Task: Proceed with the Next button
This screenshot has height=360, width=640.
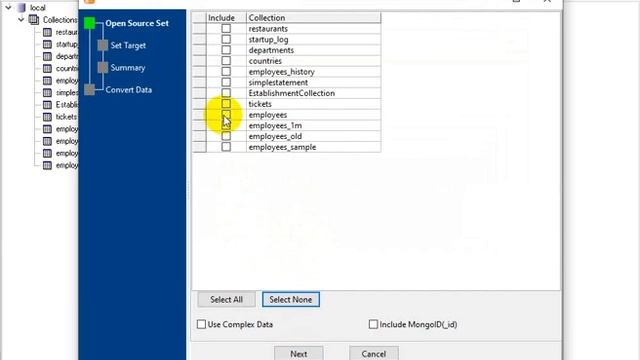Action: click(x=299, y=353)
